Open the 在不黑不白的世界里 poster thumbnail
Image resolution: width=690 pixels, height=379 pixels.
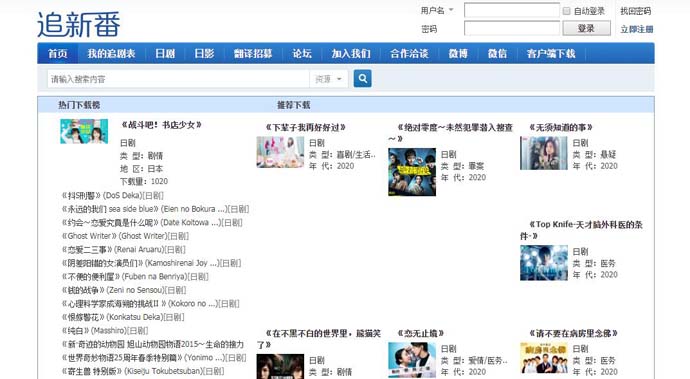(280, 366)
